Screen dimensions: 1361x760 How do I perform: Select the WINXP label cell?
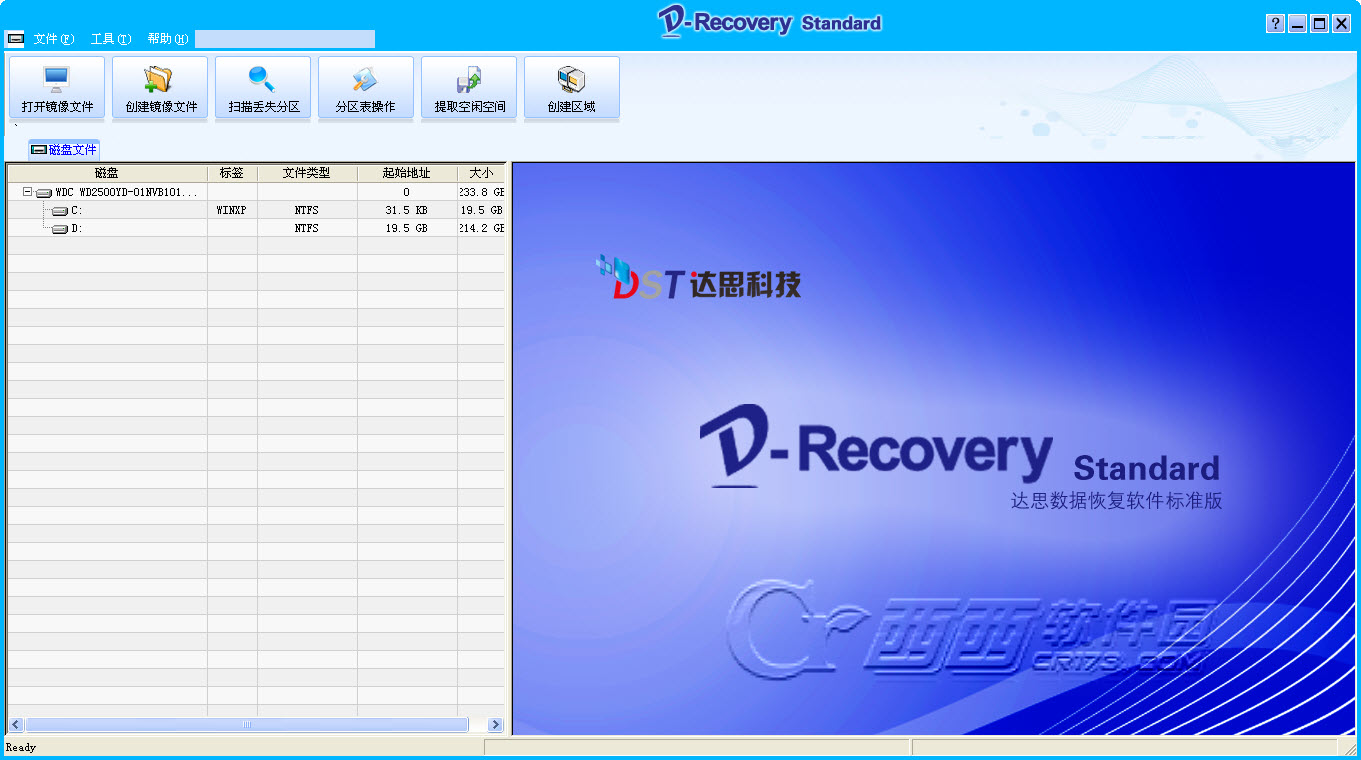pyautogui.click(x=232, y=210)
